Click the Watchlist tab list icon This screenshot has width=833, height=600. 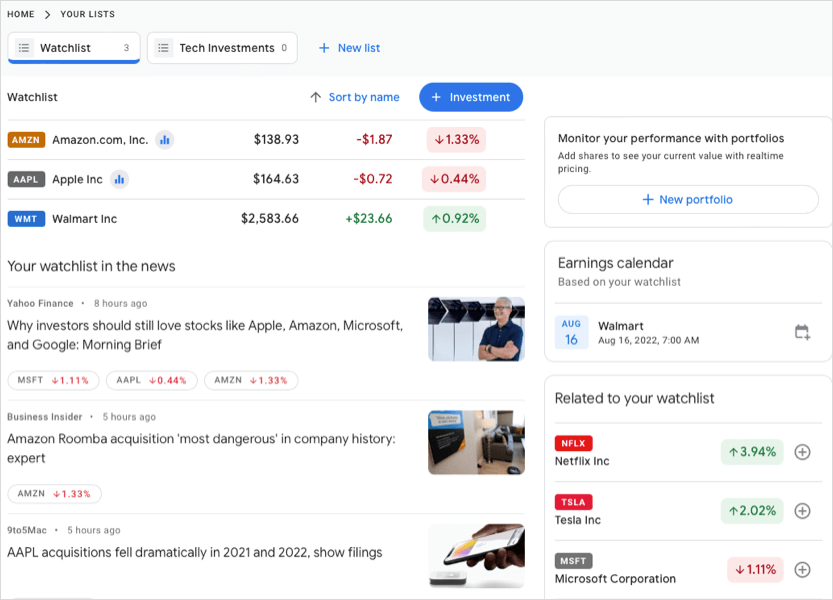(24, 48)
